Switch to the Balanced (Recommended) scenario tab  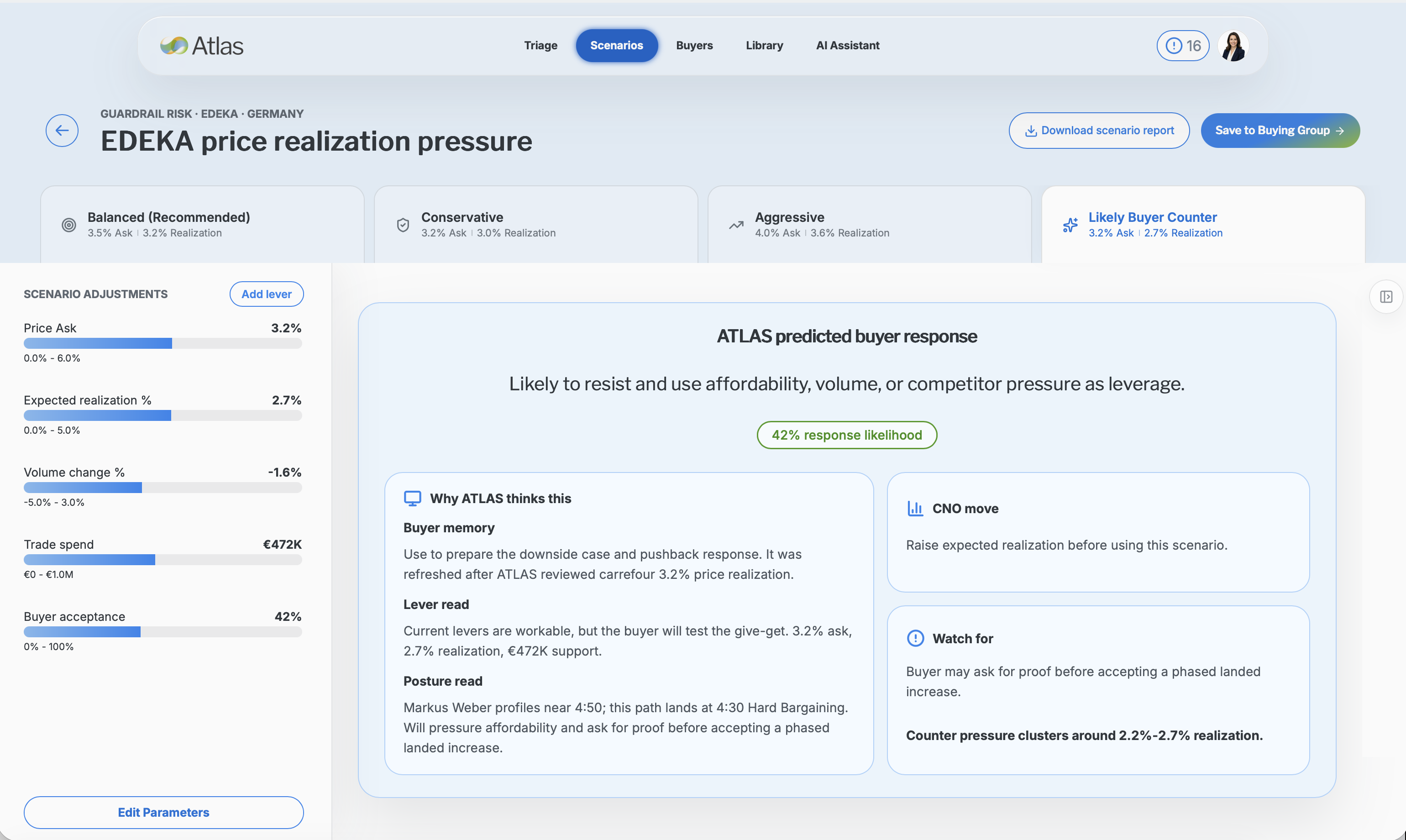click(x=202, y=225)
